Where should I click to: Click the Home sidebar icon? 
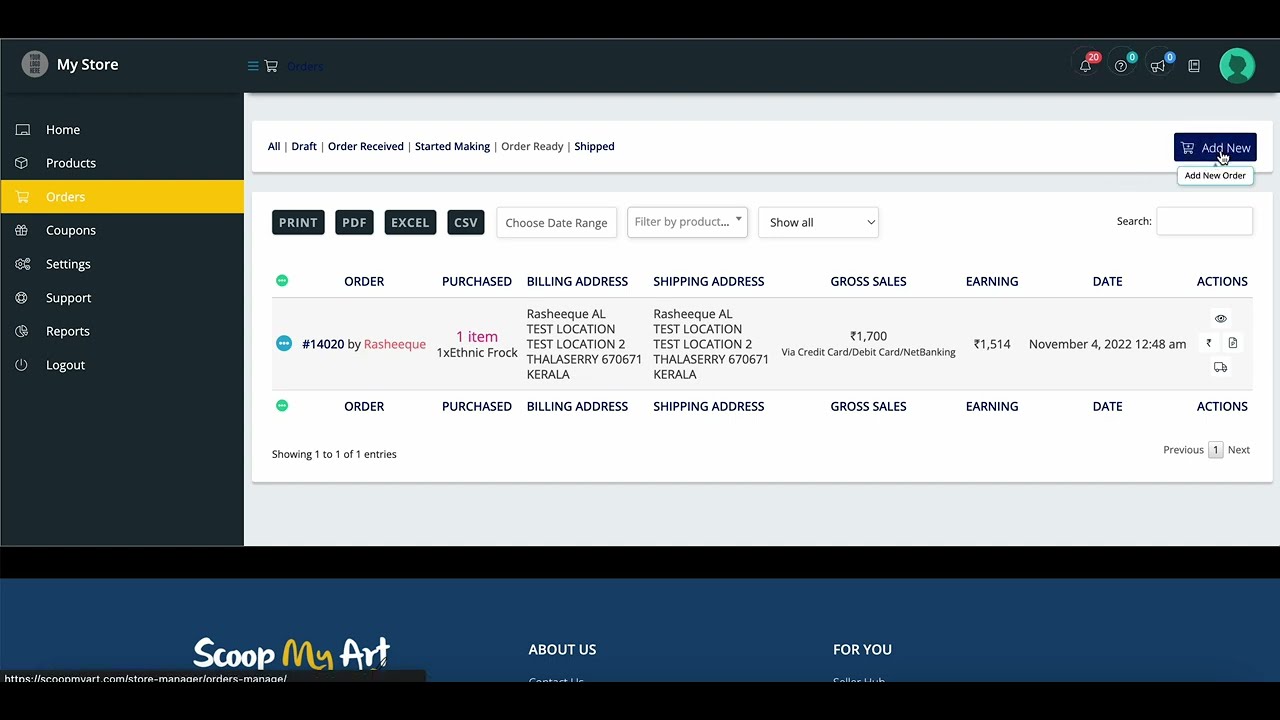[22, 130]
